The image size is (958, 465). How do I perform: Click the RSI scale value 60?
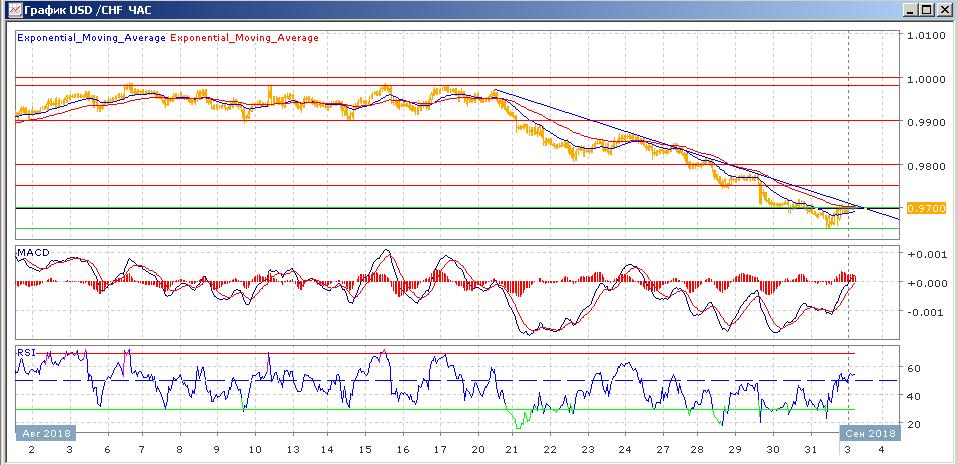point(915,368)
